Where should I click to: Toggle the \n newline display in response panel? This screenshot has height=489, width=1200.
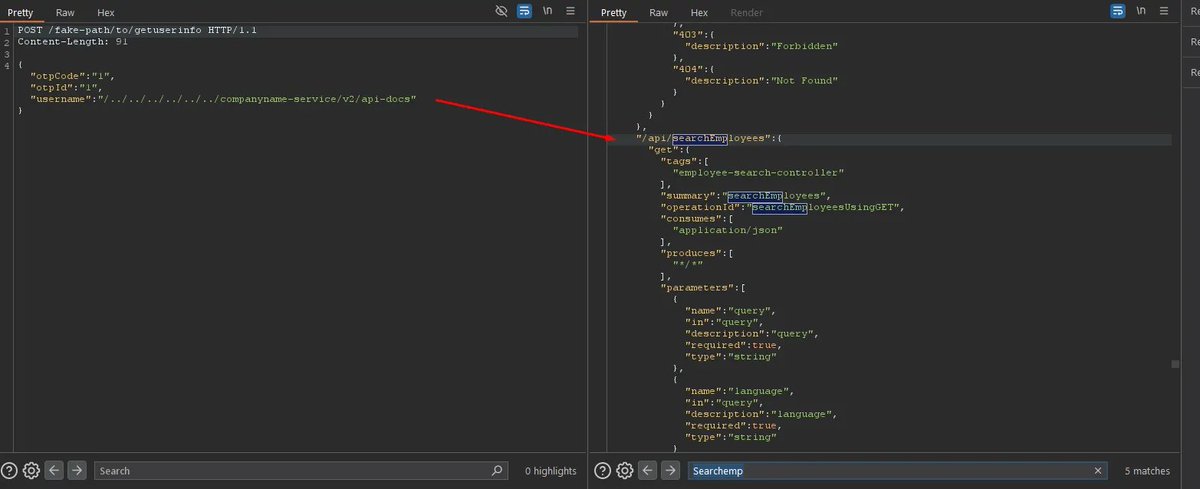click(1141, 12)
